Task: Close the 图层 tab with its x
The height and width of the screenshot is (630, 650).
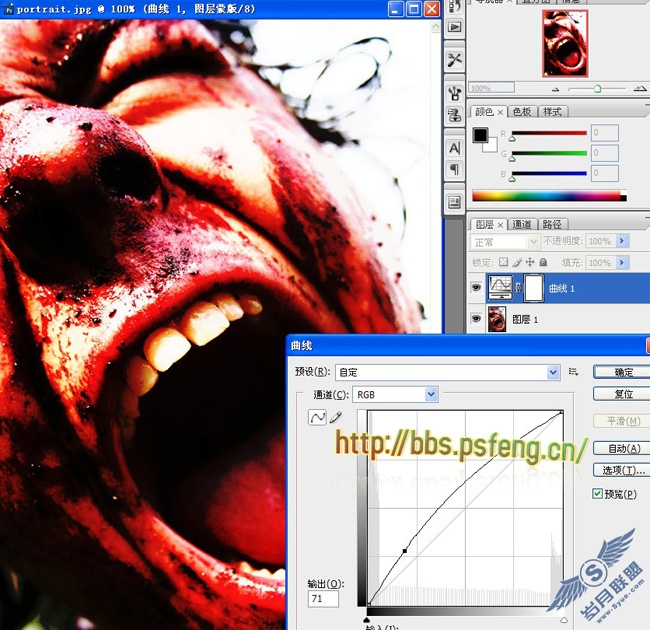Action: coord(500,225)
